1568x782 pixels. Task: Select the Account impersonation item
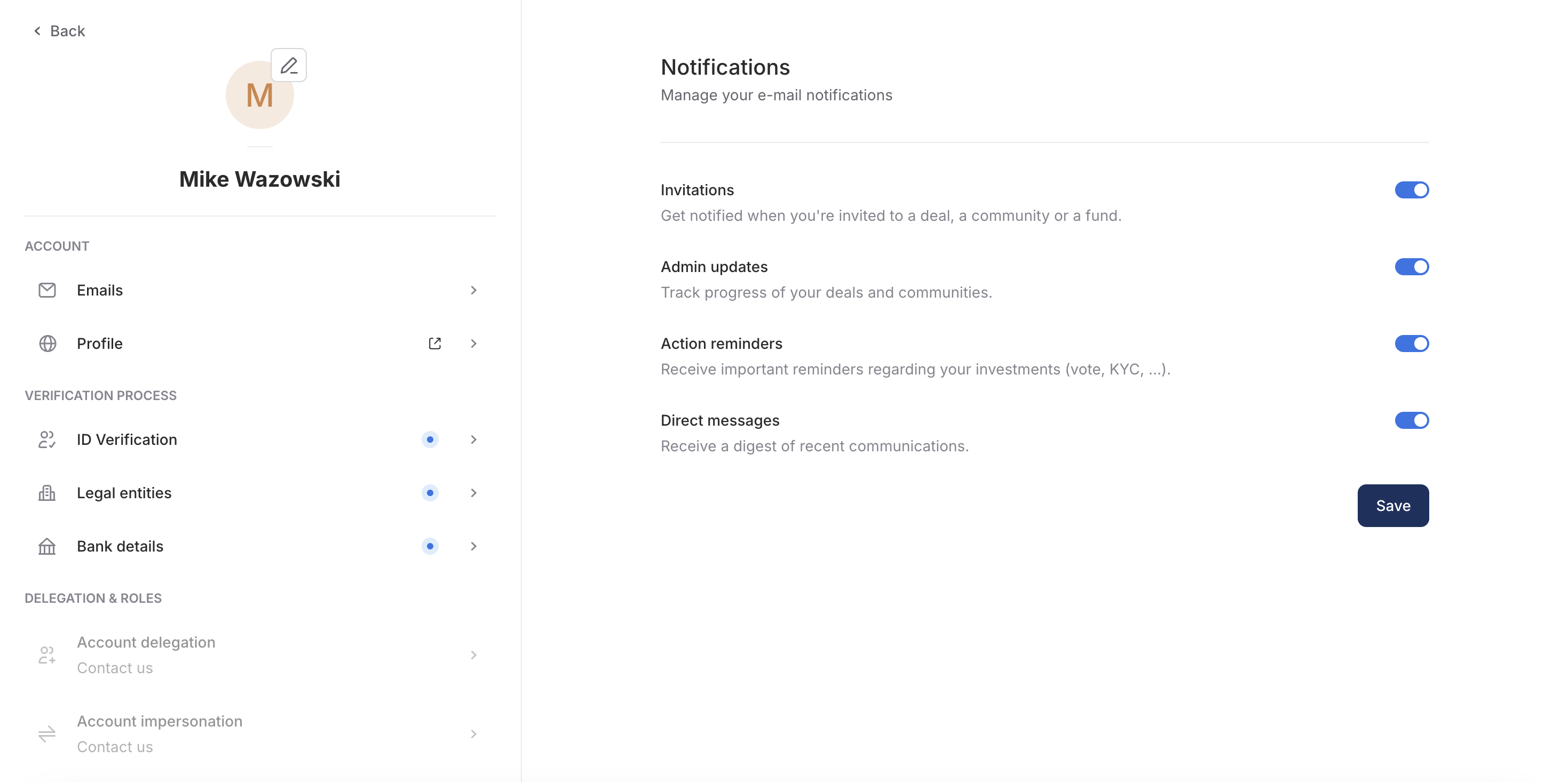click(260, 734)
